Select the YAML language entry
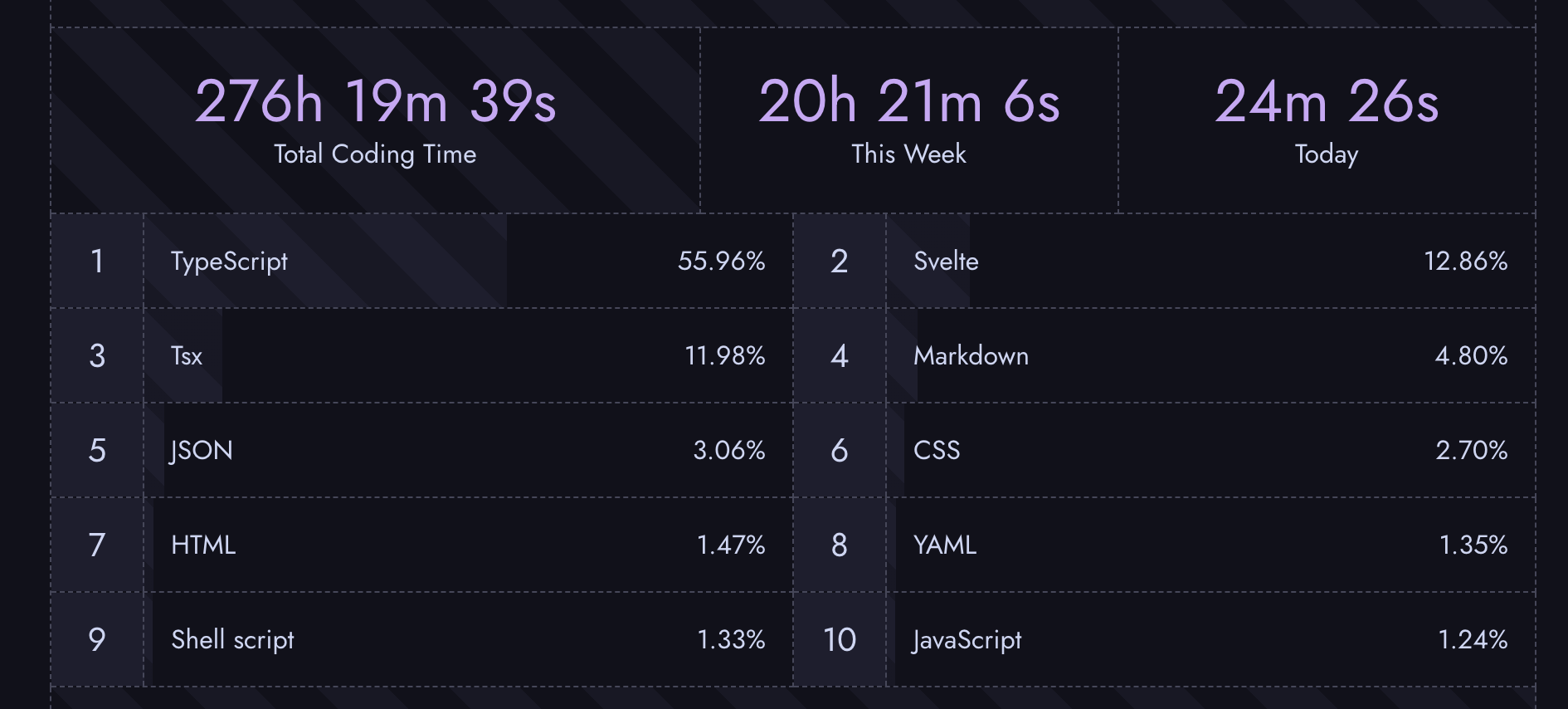Viewport: 1568px width, 709px height. [x=945, y=545]
